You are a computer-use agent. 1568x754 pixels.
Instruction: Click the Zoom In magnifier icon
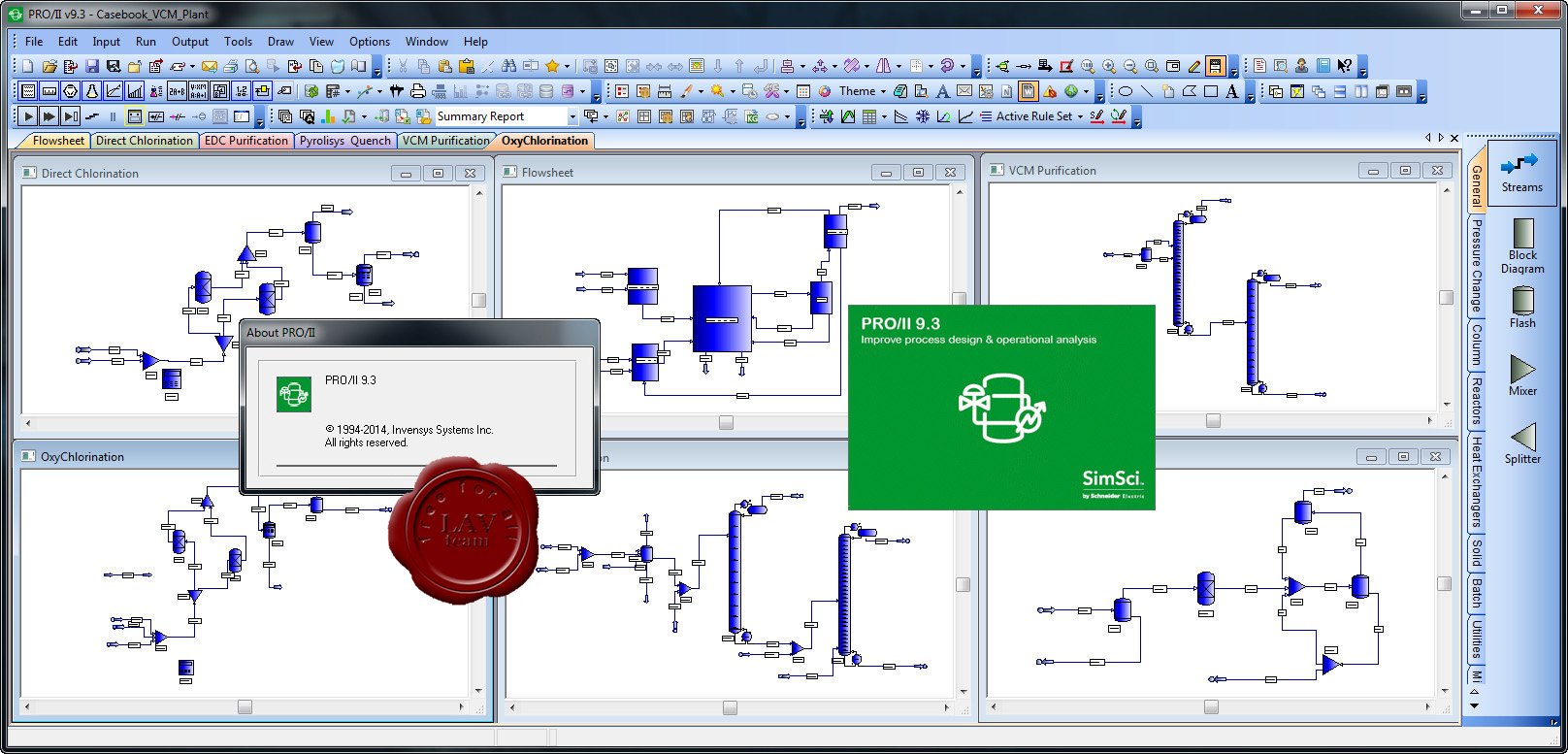(1109, 66)
